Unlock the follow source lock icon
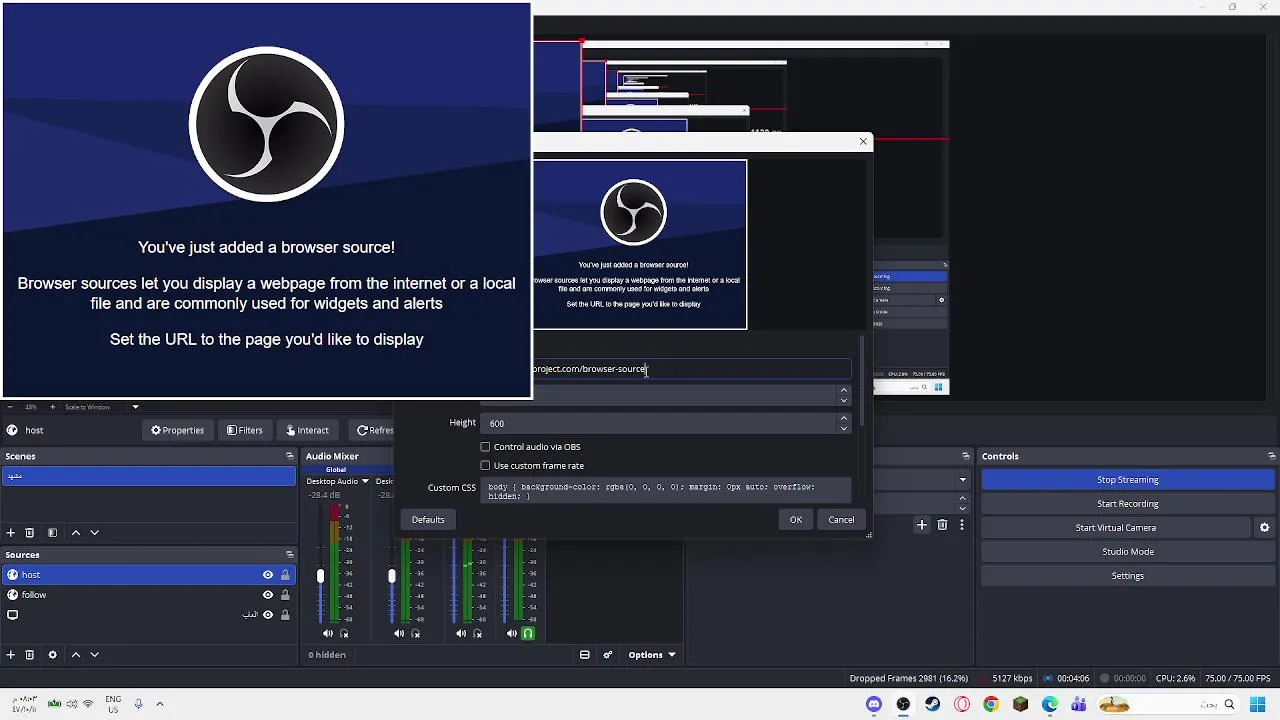Viewport: 1280px width, 720px height. (285, 595)
